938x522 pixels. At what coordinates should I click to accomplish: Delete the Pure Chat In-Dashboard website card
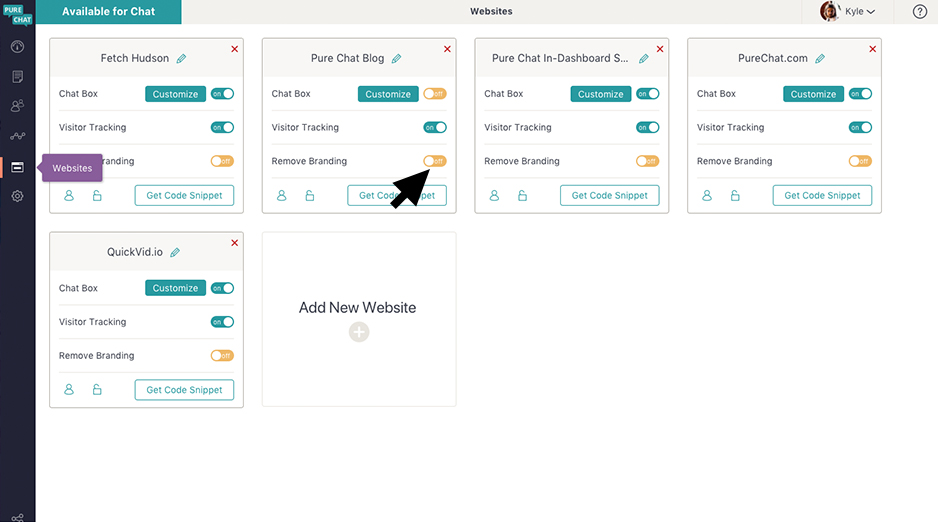coord(660,49)
